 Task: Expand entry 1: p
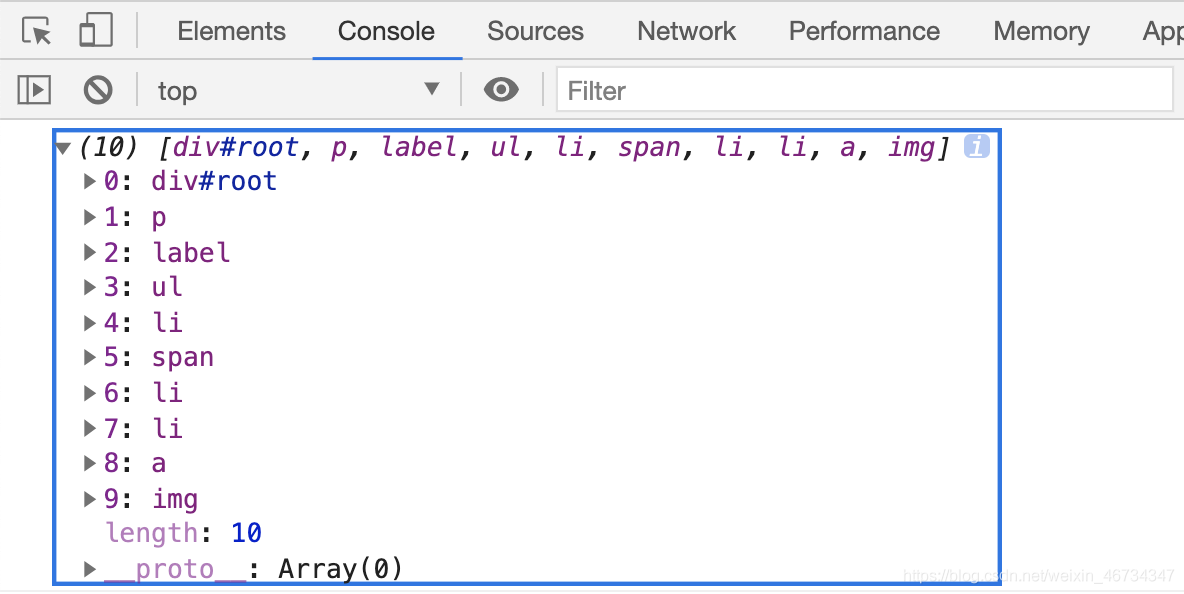(90, 217)
